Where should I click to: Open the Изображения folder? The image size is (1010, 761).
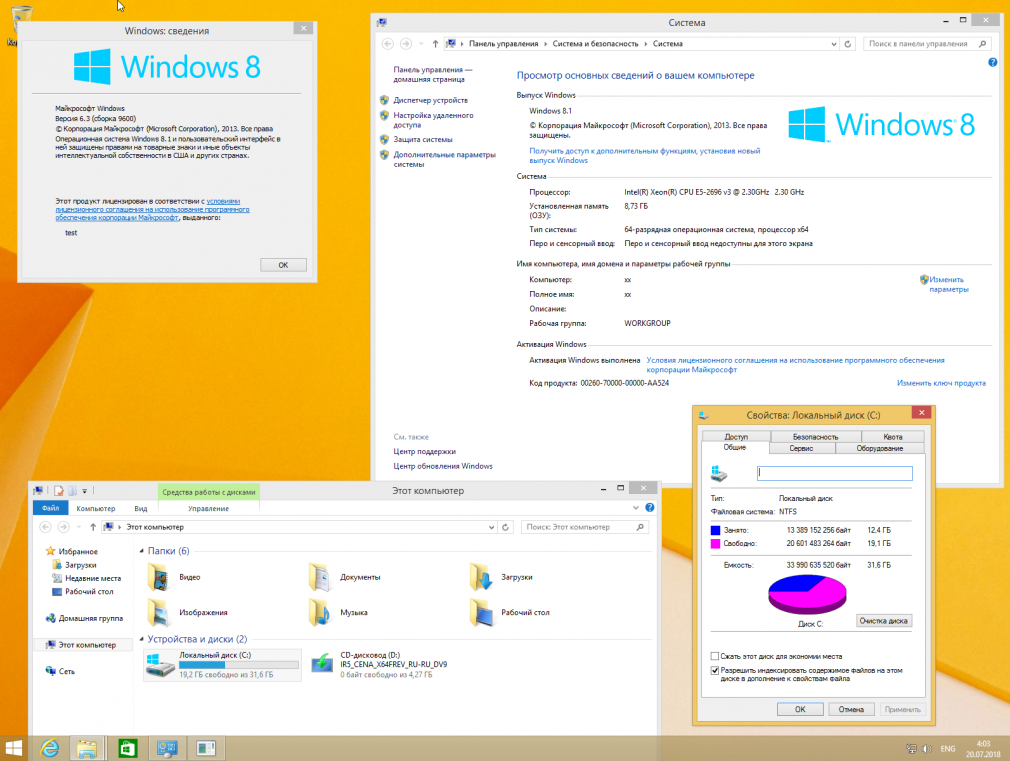click(x=187, y=612)
